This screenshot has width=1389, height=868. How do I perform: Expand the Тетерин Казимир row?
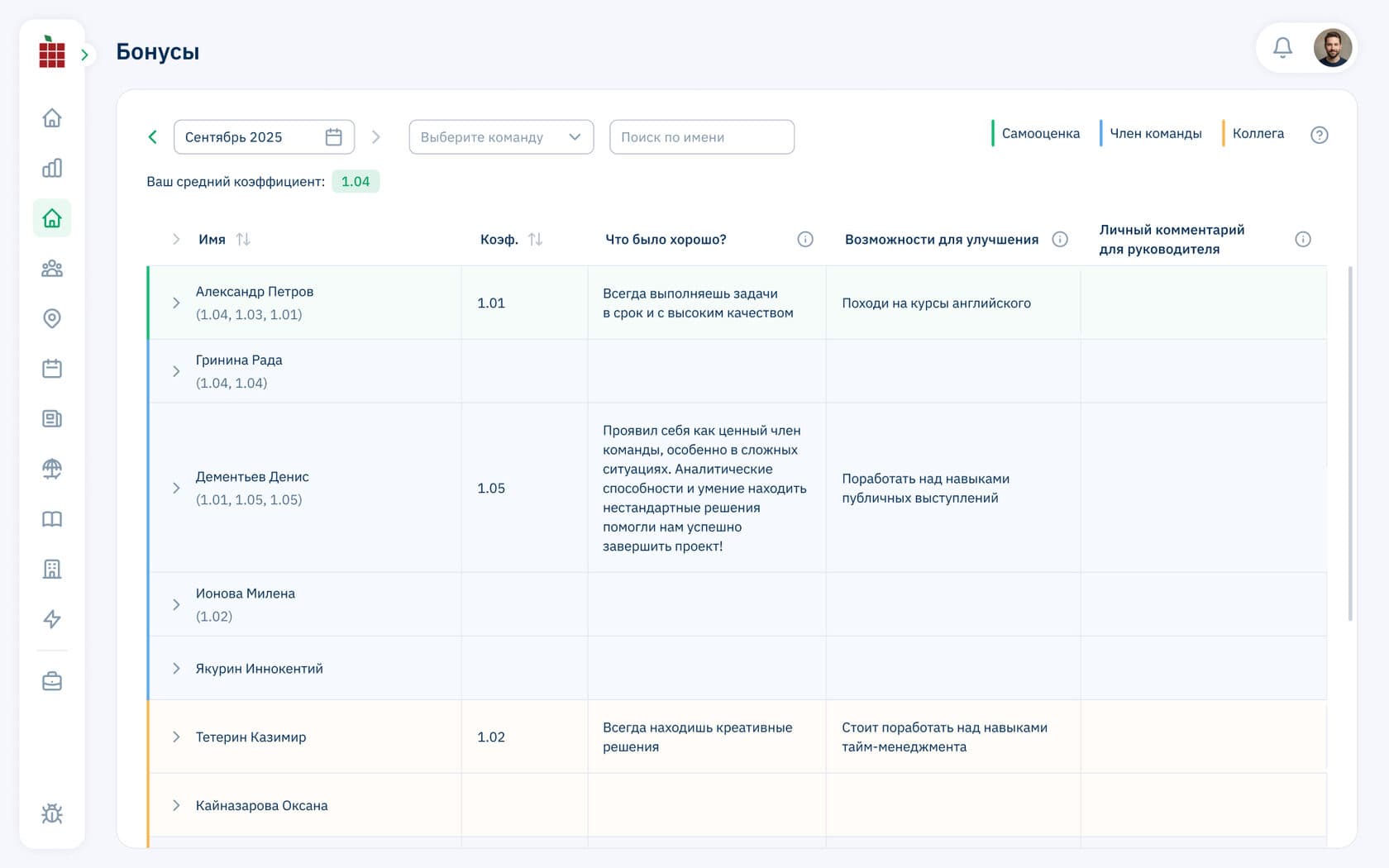pos(176,737)
